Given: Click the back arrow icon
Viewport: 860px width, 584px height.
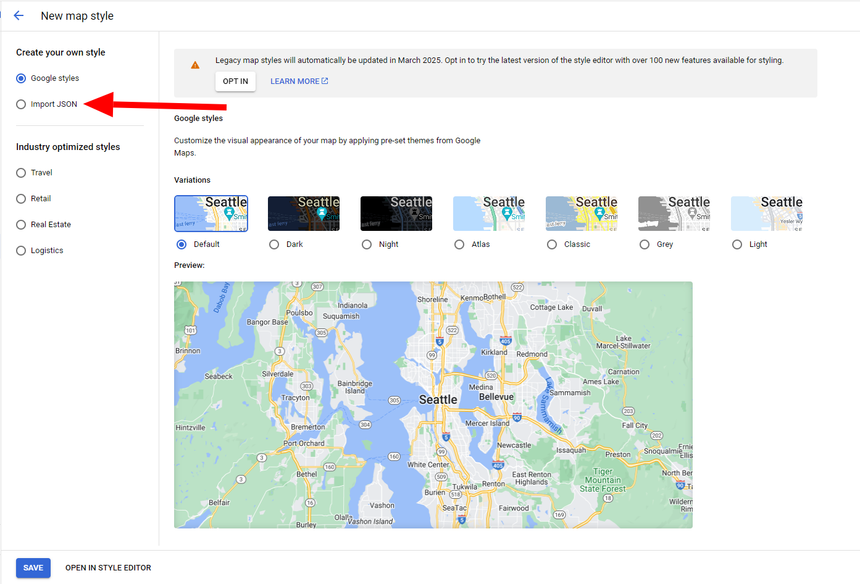Looking at the screenshot, I should pyautogui.click(x=18, y=16).
